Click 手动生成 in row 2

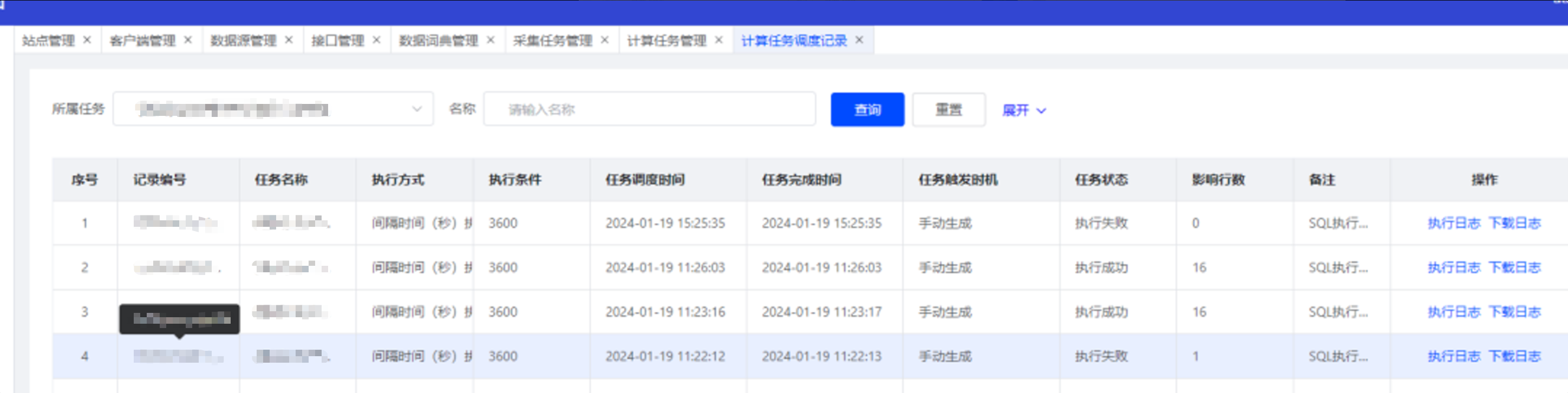(945, 267)
